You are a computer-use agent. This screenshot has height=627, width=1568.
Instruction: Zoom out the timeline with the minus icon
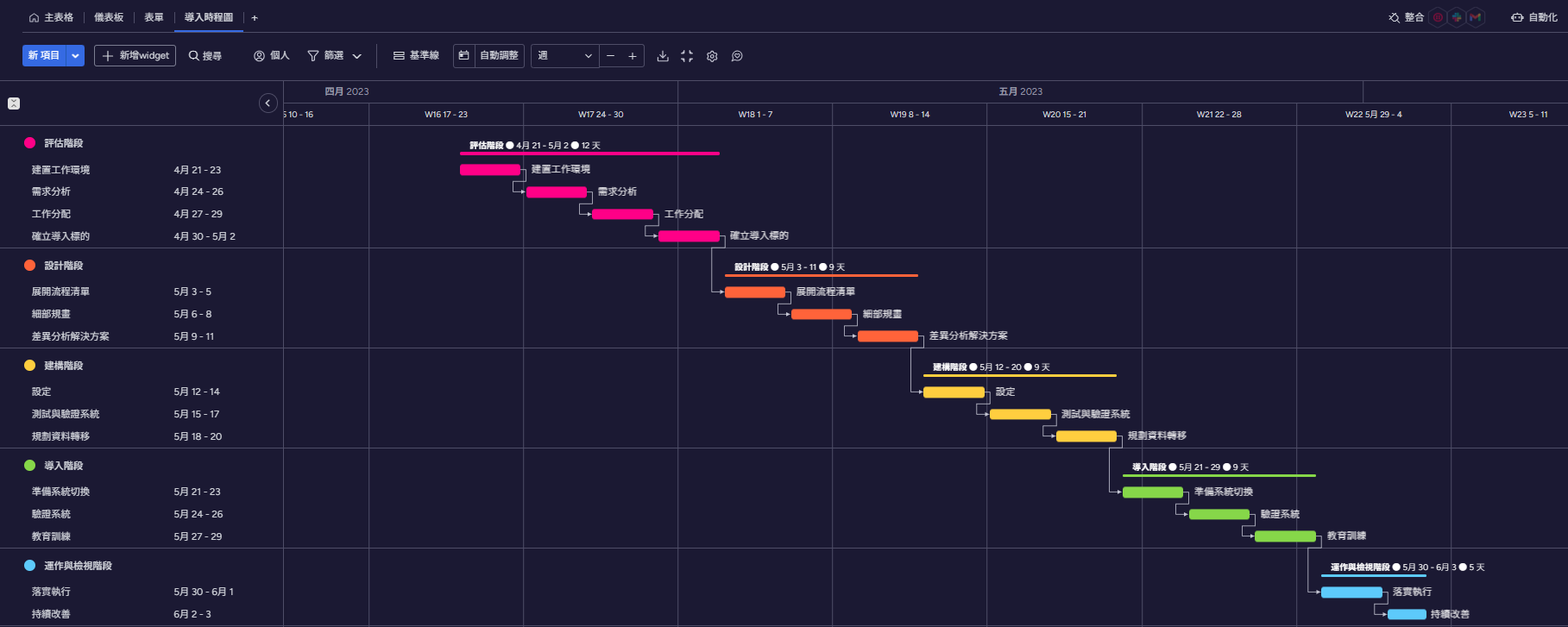click(x=610, y=56)
